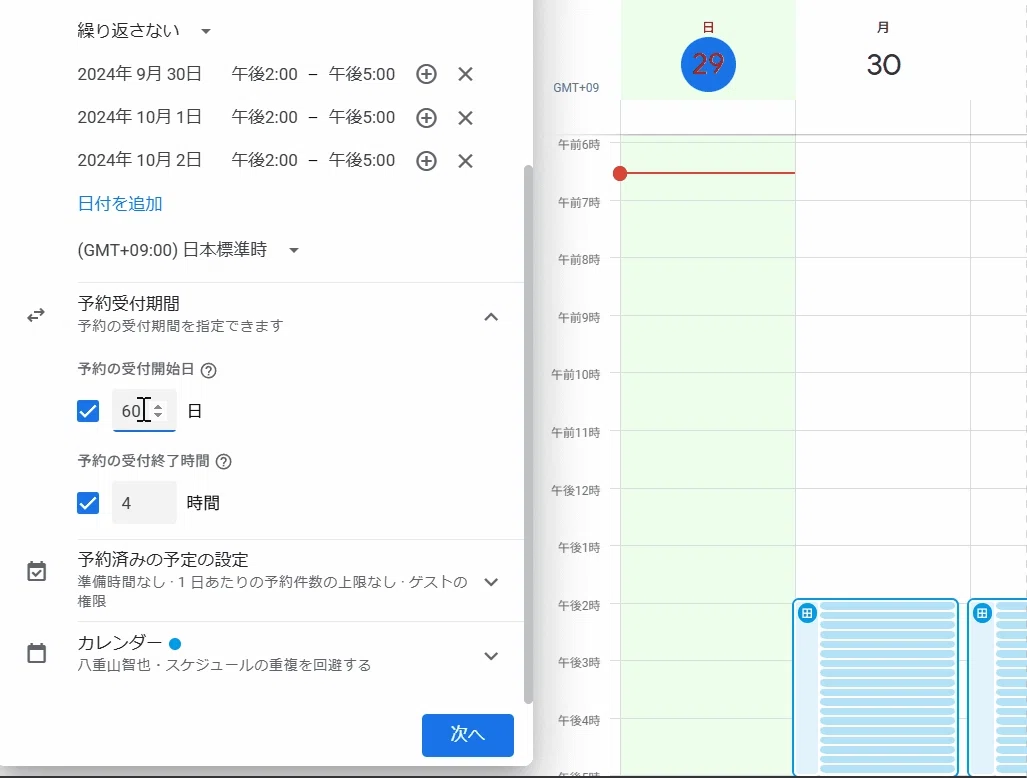Click the 八重山智也 calendar description text
The height and width of the screenshot is (778, 1027).
[x=224, y=665]
